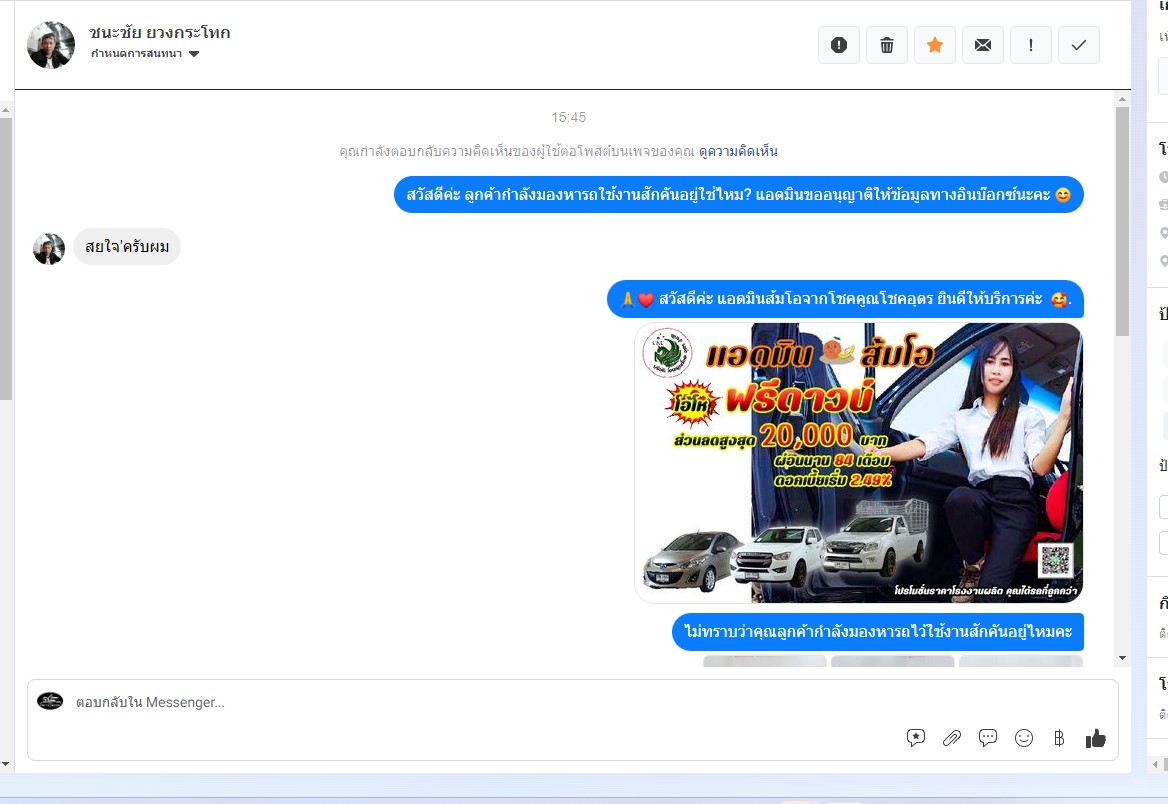Screen dimensions: 1168x804
Task: Click the chat scrollbar down arrow
Action: click(1122, 658)
